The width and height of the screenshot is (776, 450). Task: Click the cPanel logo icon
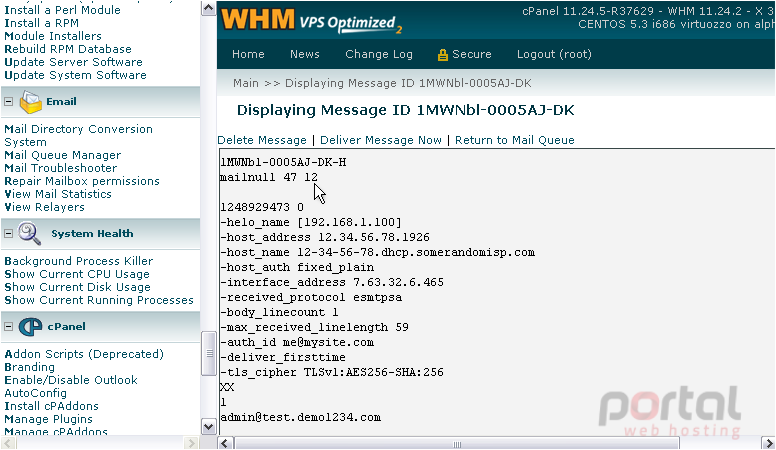tap(31, 327)
